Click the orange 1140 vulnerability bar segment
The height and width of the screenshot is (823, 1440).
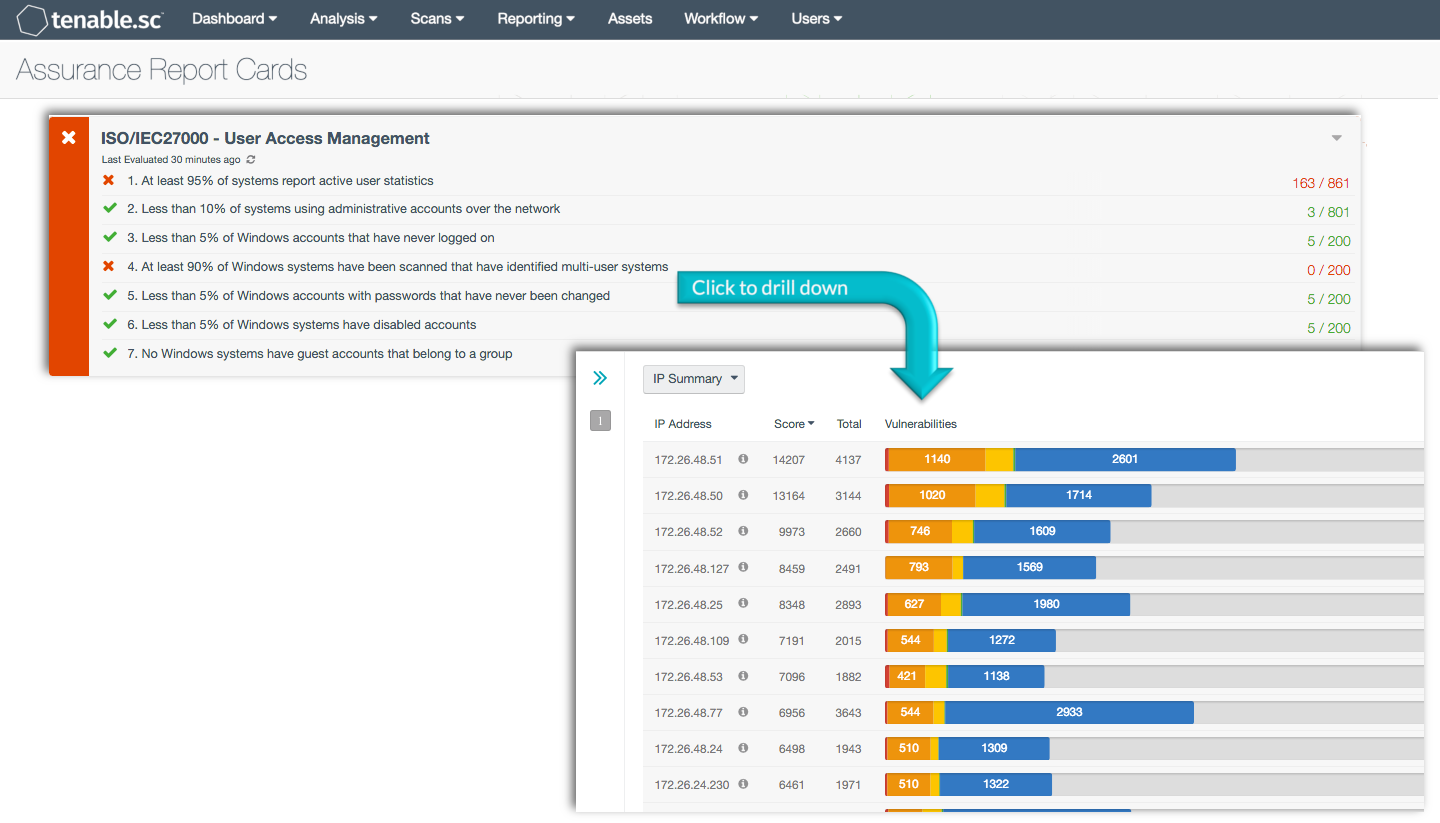tap(937, 459)
